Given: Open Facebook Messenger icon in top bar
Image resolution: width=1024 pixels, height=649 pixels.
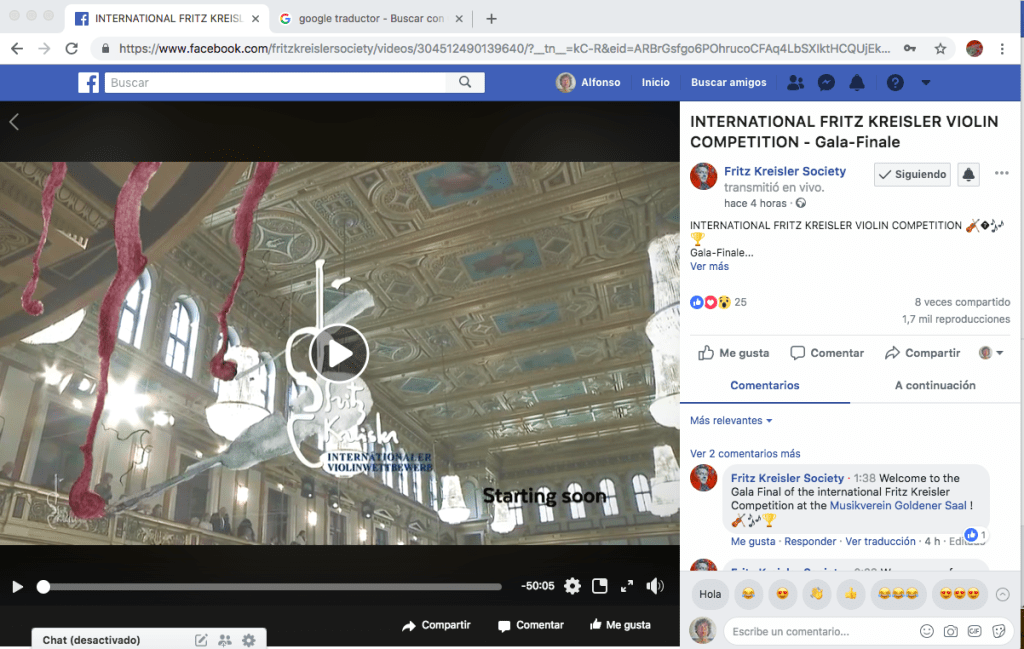Looking at the screenshot, I should point(826,83).
